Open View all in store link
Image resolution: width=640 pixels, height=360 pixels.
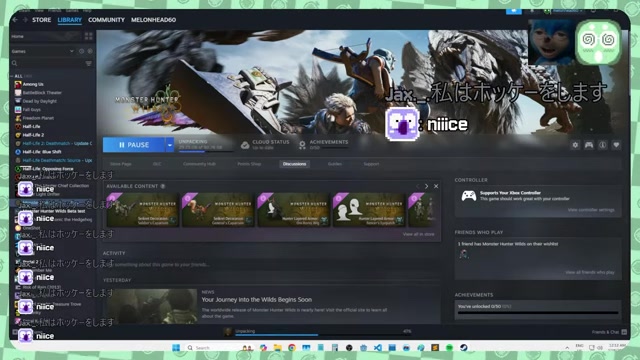click(x=418, y=234)
